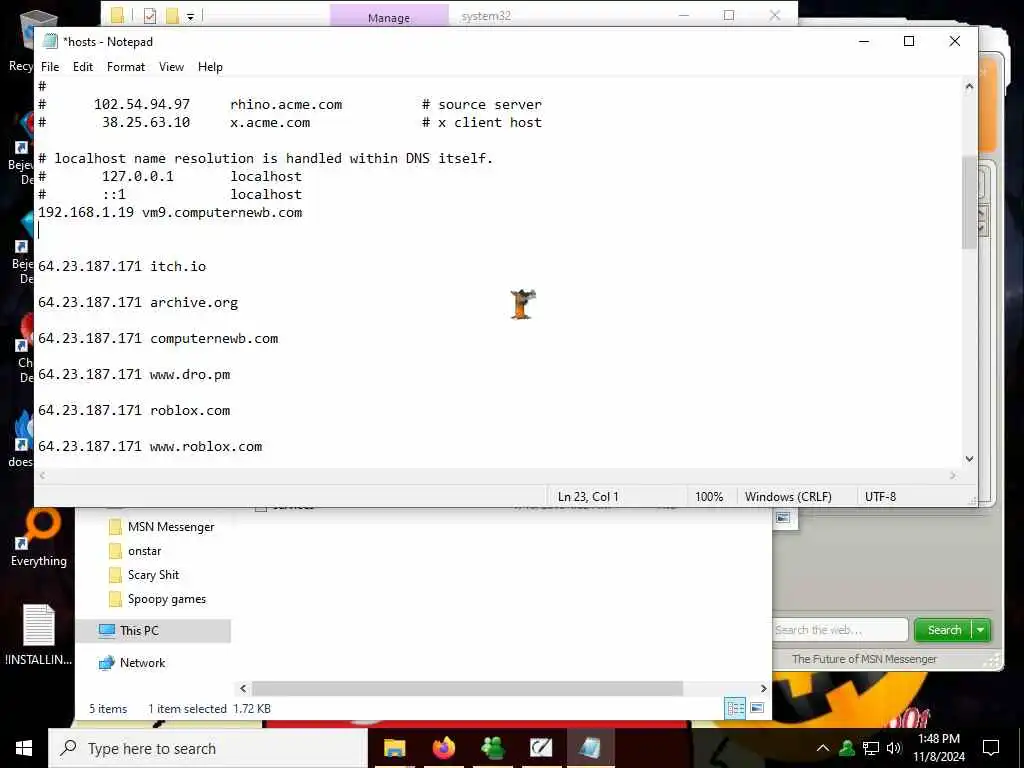This screenshot has width=1024, height=768.
Task: Click the horizontal scroll right arrow in Notepad
Action: click(x=953, y=475)
